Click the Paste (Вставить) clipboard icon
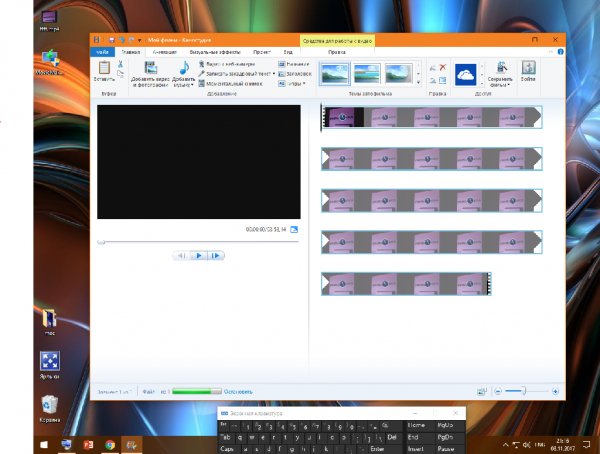Screen dimensions: 600x454 104,68
